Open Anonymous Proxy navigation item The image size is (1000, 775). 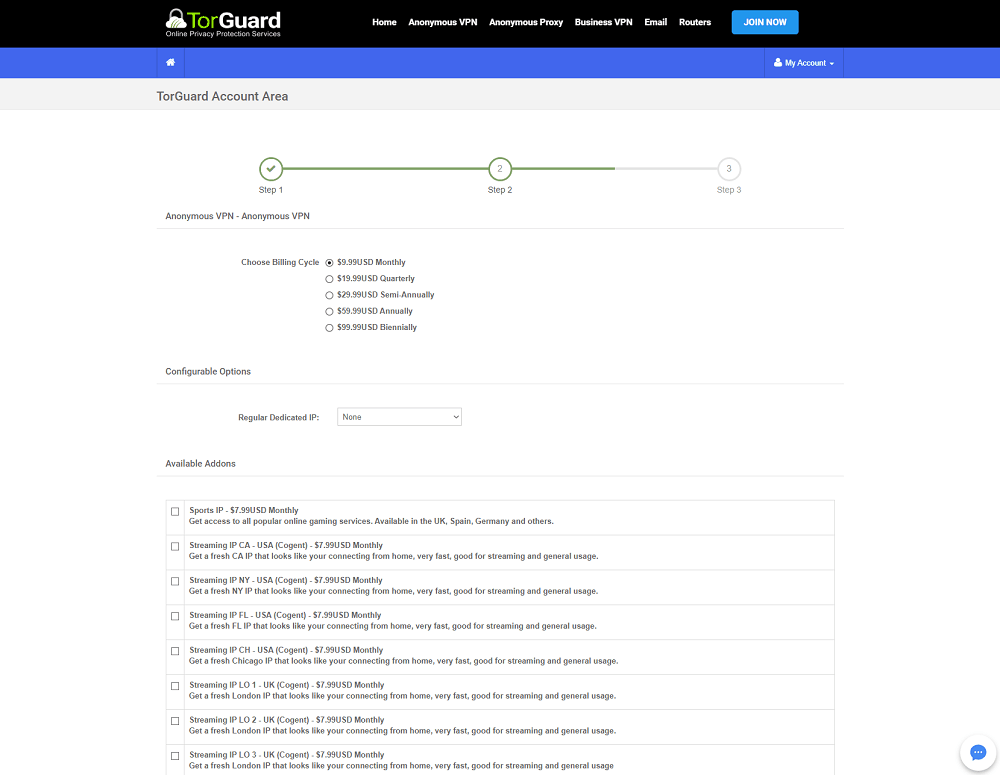[526, 22]
